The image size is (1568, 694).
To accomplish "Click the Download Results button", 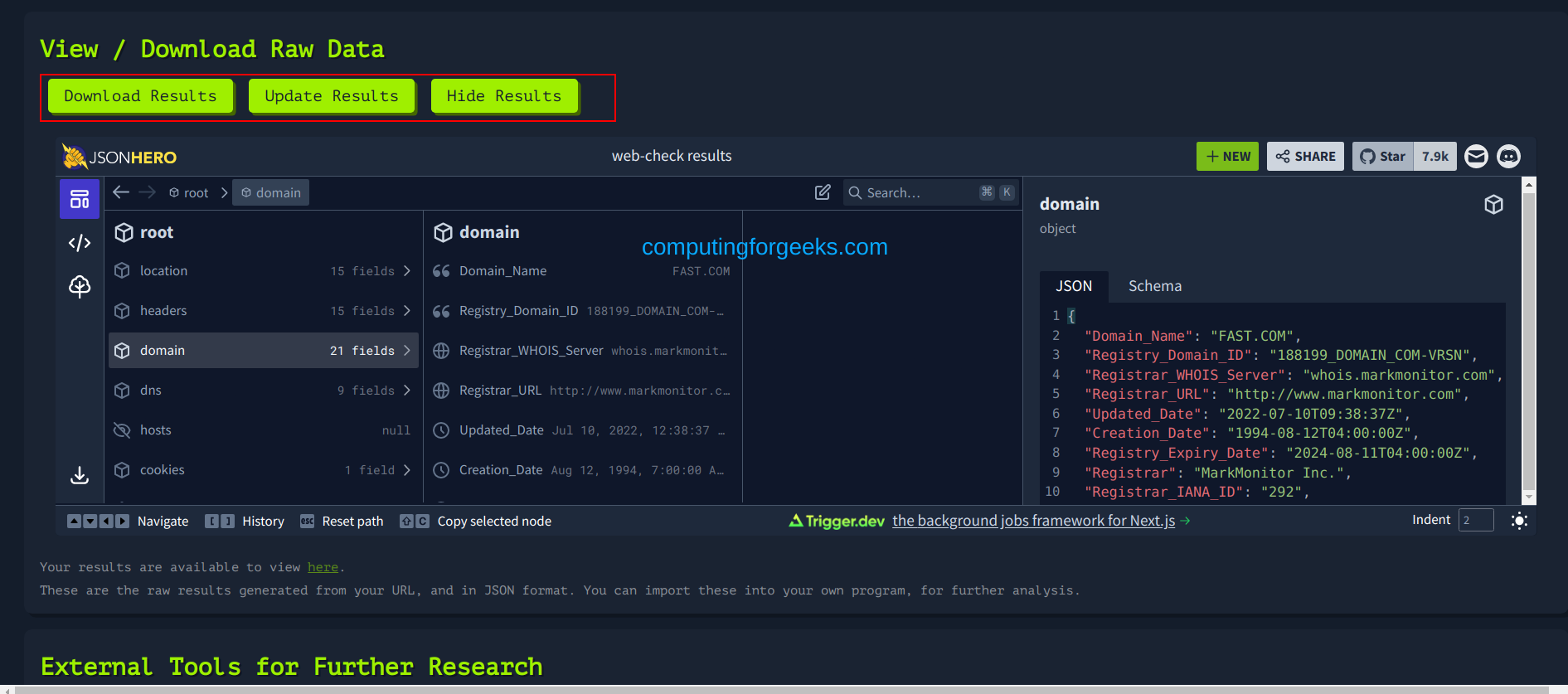I will click(x=140, y=96).
